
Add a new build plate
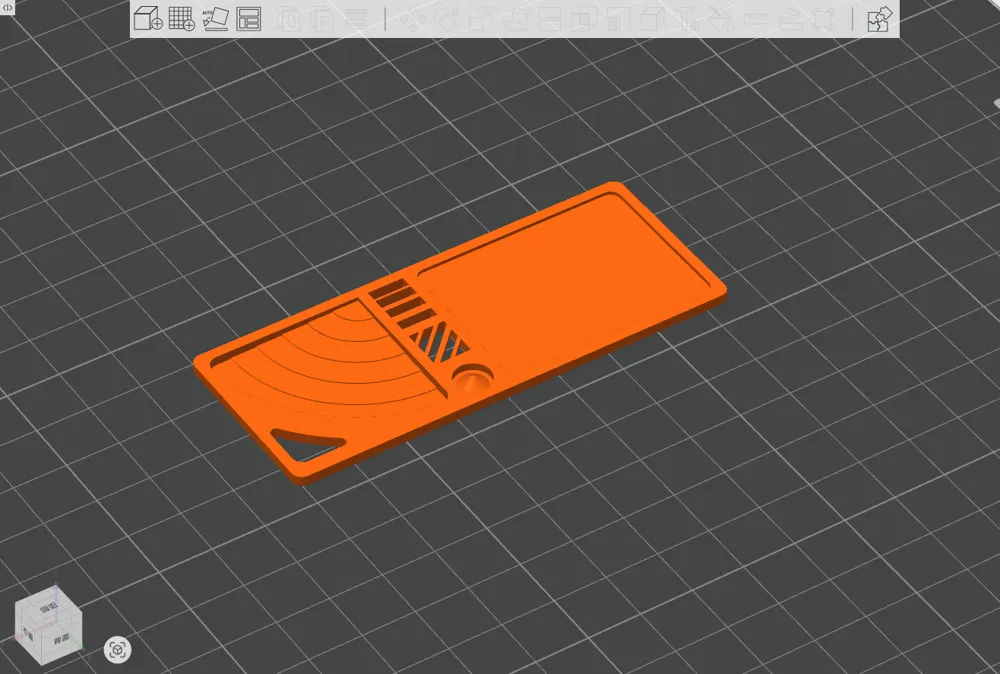click(x=182, y=20)
